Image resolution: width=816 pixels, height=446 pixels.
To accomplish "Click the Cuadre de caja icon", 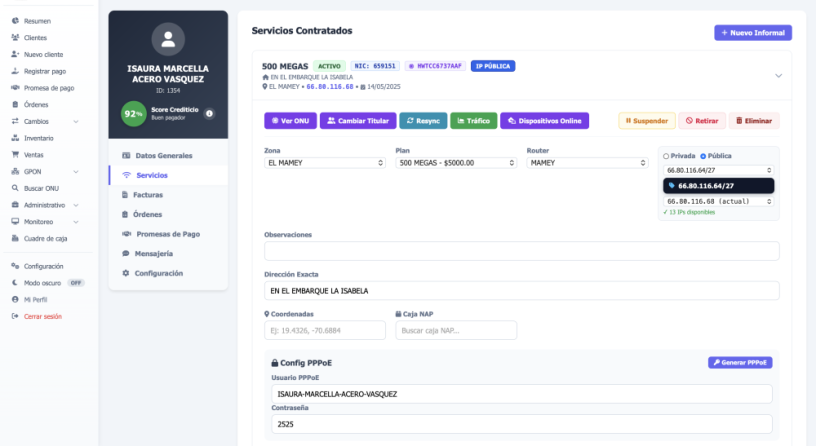I will pyautogui.click(x=15, y=238).
